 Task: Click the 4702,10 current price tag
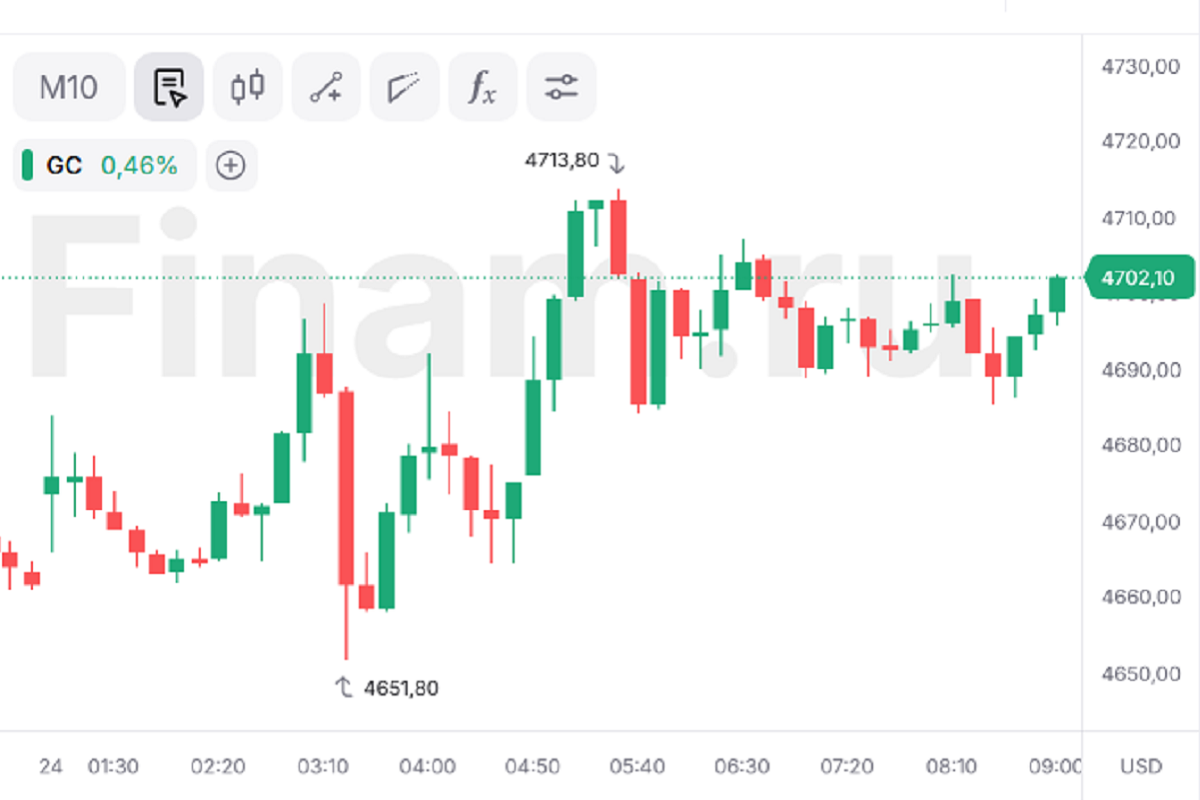[1140, 277]
